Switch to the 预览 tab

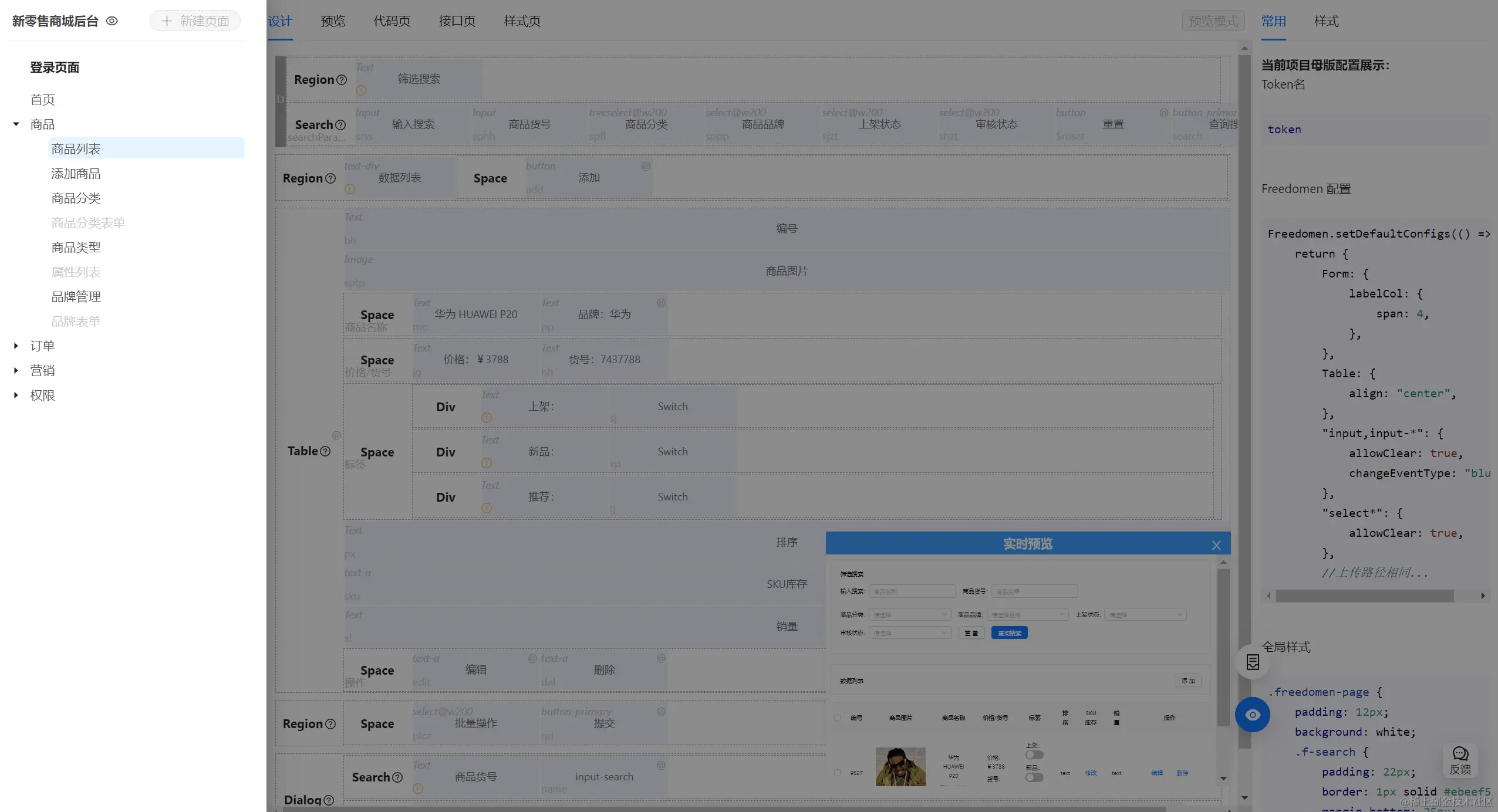[333, 21]
